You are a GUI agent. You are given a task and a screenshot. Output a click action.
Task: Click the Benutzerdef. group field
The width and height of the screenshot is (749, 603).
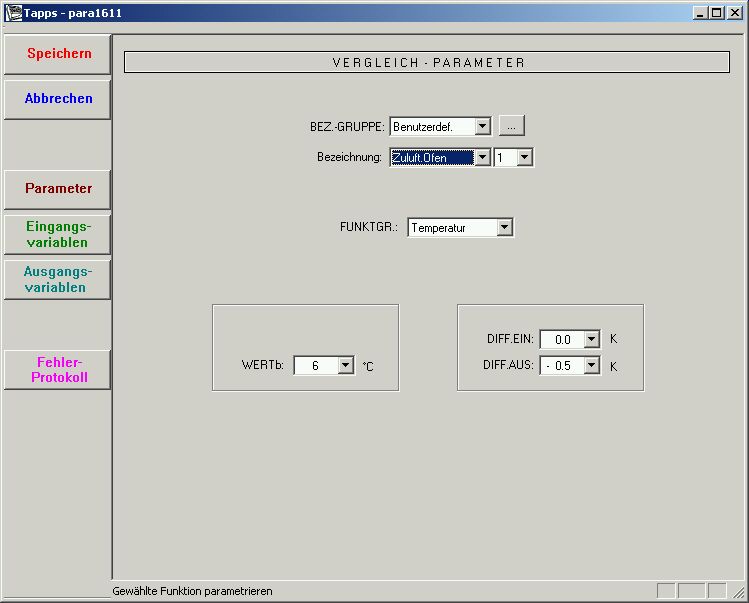pos(431,126)
